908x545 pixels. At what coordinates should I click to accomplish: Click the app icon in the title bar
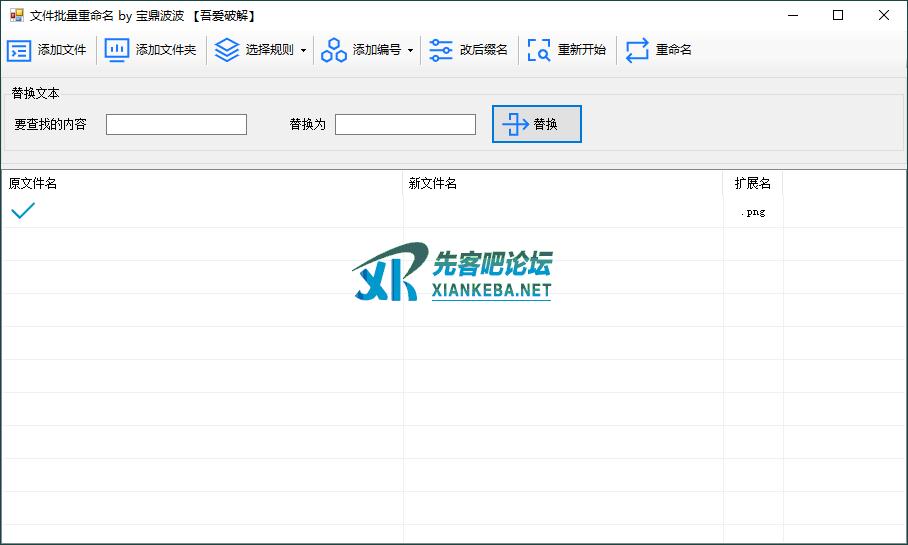point(16,15)
